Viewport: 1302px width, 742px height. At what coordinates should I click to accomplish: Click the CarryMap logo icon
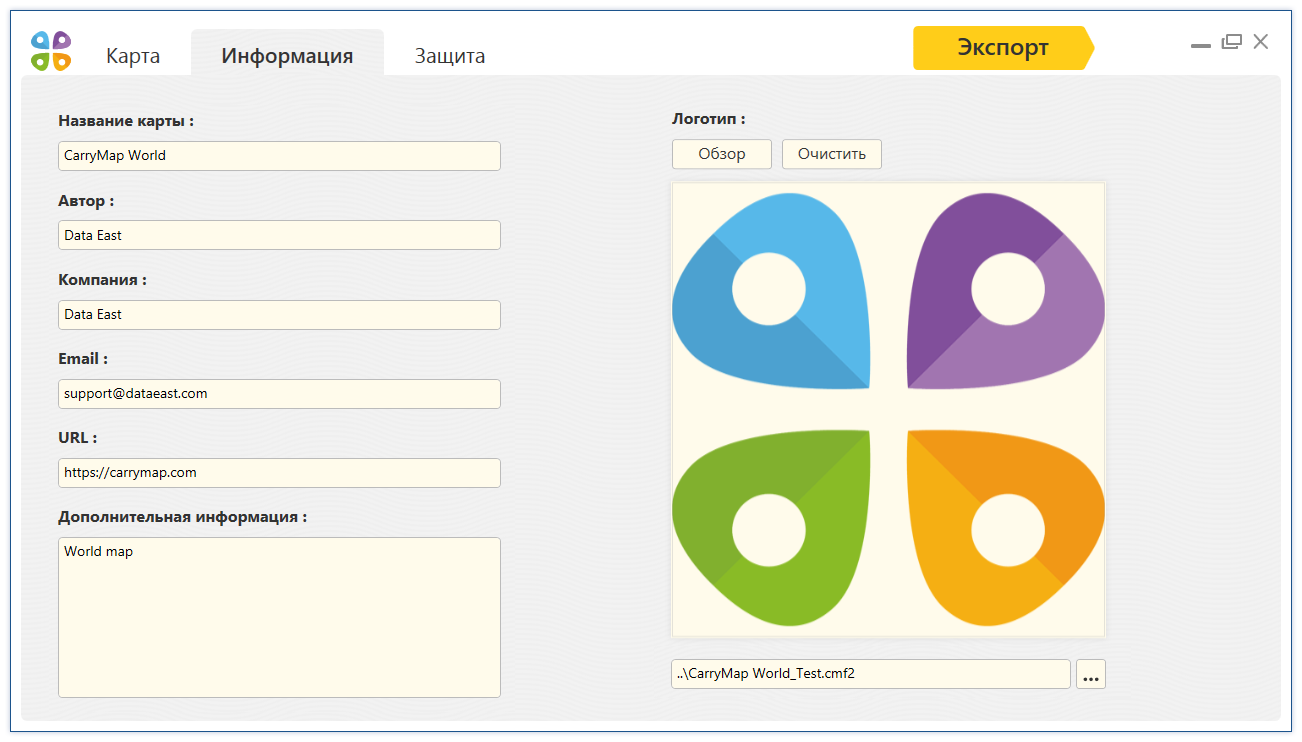(51, 51)
